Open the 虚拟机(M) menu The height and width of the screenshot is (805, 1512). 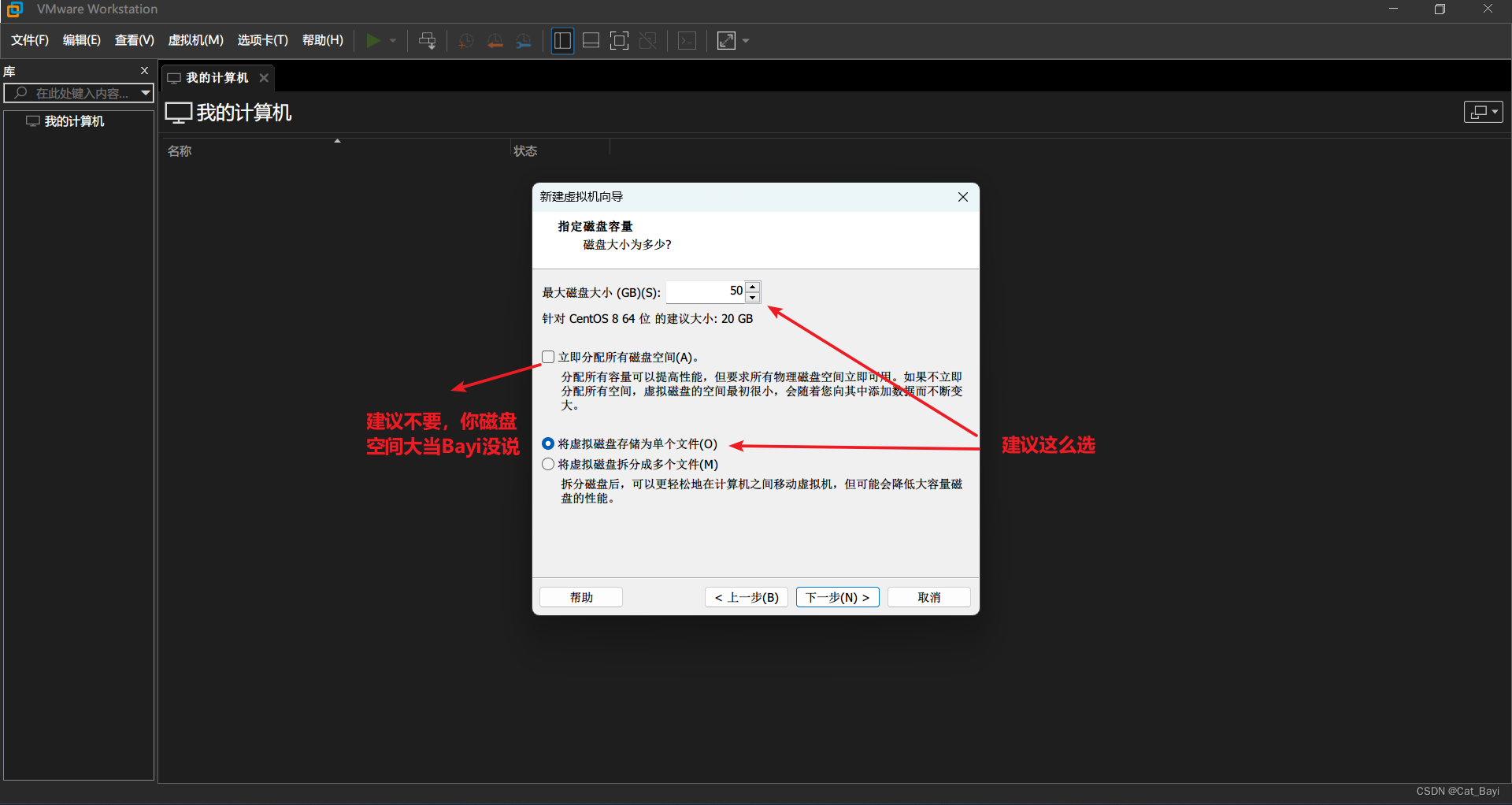[196, 40]
